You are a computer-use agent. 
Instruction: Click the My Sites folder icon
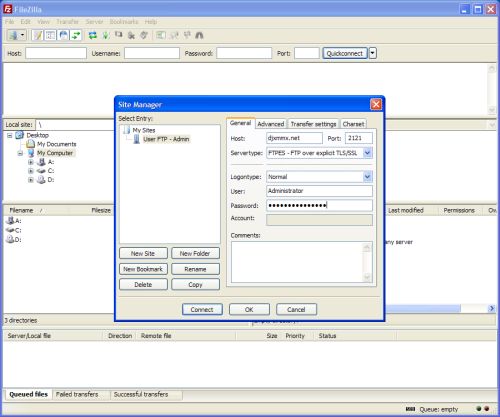click(x=127, y=130)
